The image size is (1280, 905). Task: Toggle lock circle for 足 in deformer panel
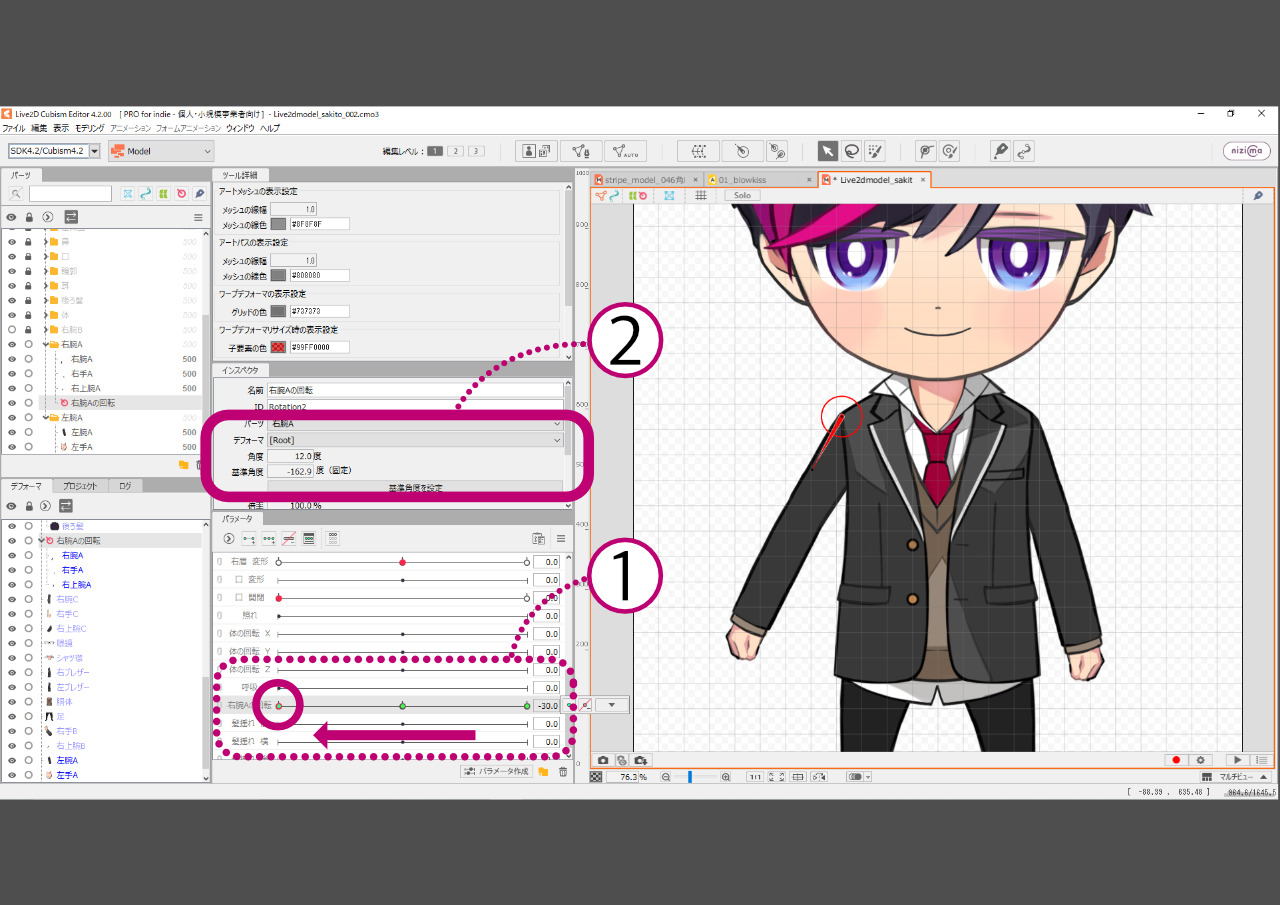click(29, 717)
